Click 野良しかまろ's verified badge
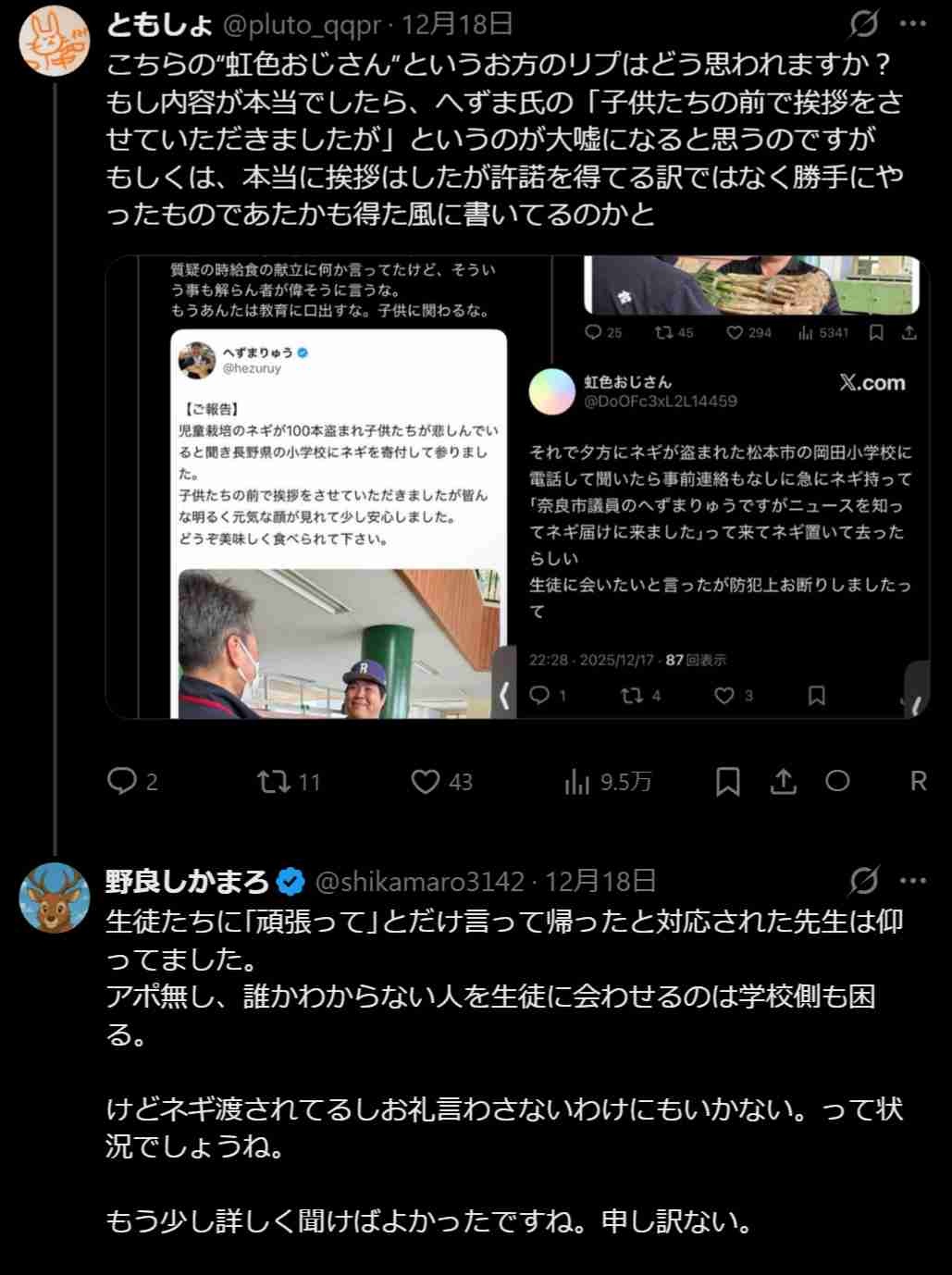952x1275 pixels. coord(291,882)
